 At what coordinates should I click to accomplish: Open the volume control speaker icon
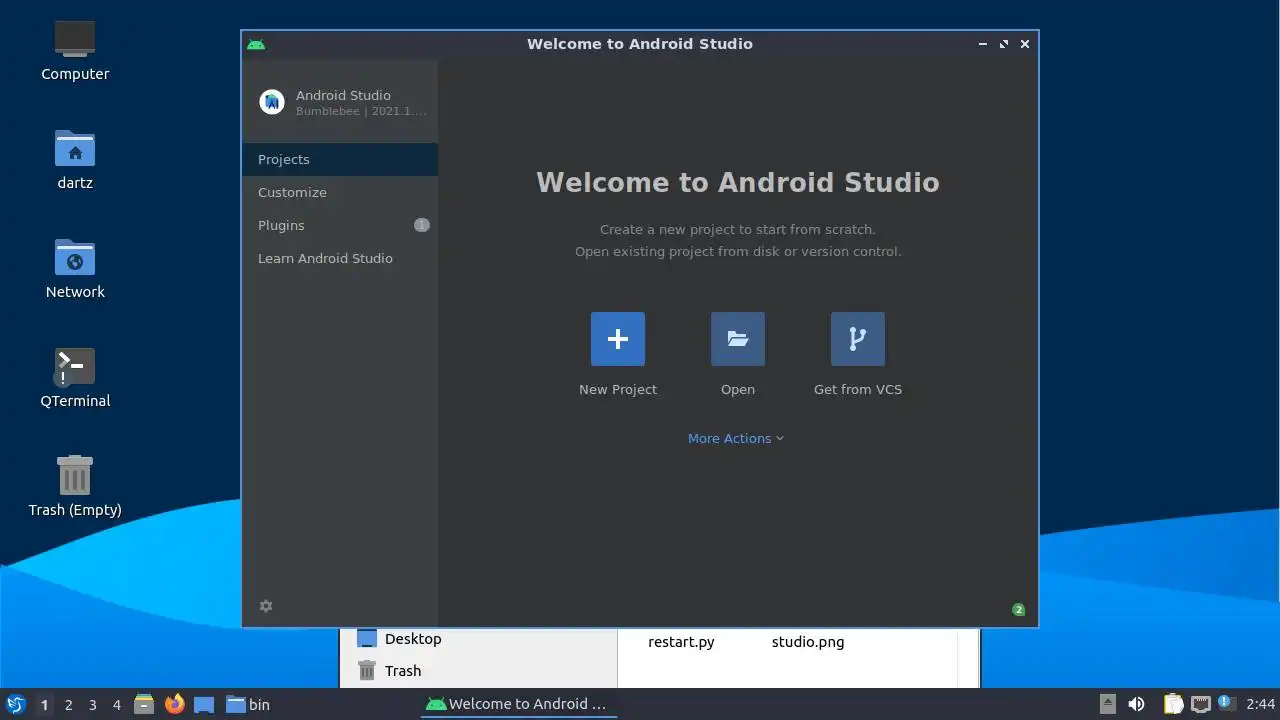point(1136,704)
